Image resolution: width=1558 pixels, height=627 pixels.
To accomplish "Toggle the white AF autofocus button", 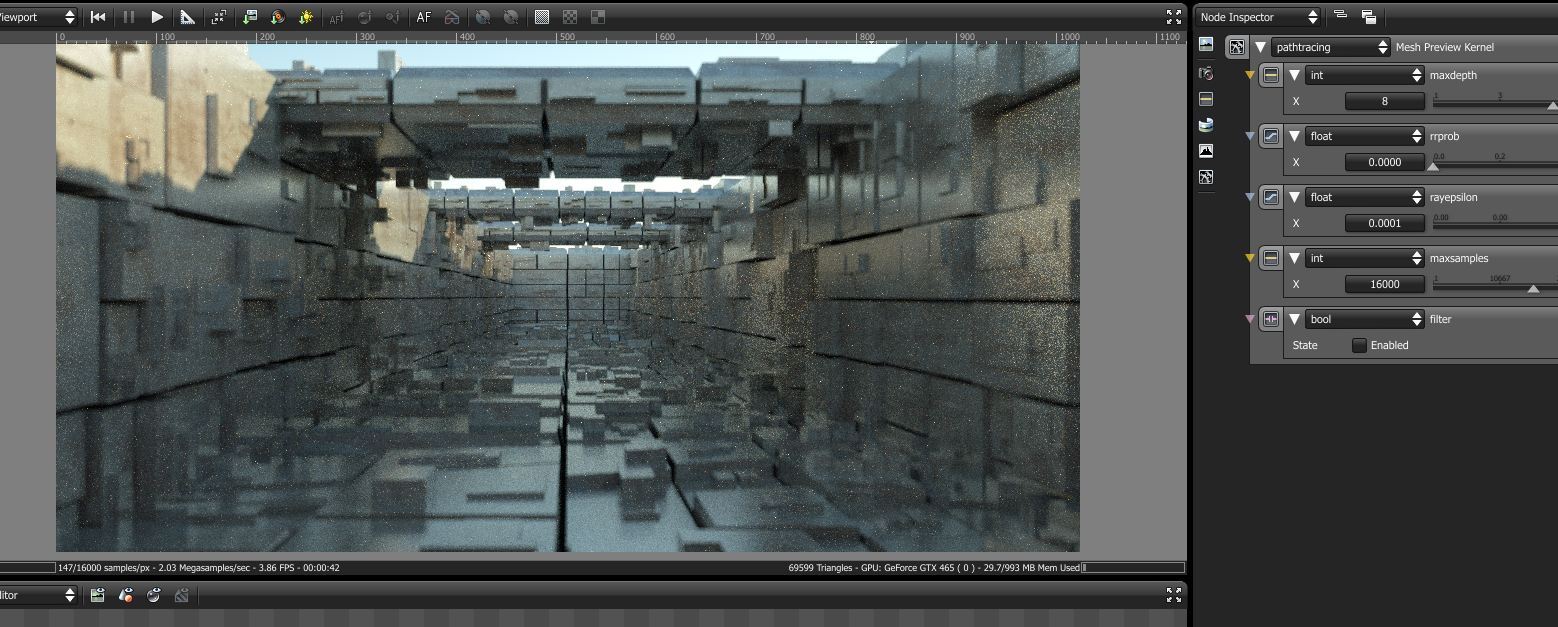I will (x=424, y=17).
